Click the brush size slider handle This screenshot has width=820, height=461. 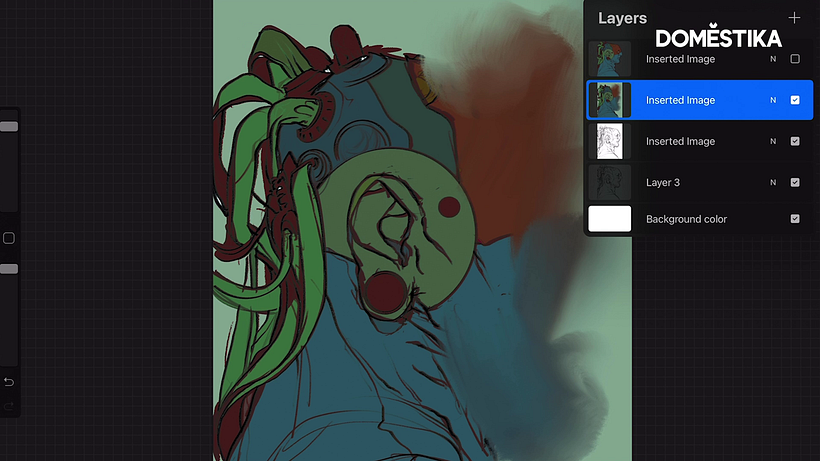coord(9,127)
